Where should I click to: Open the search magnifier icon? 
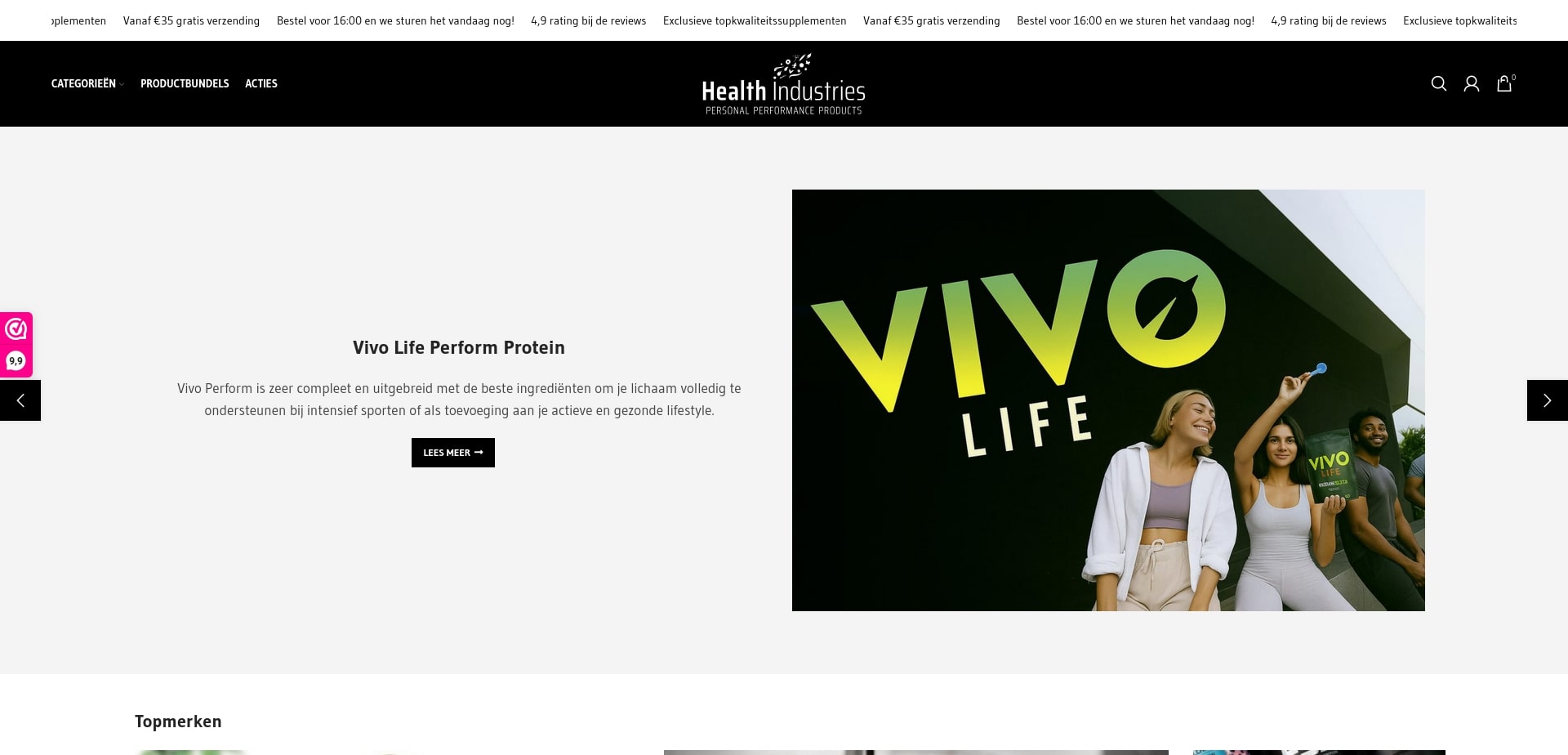(x=1439, y=83)
